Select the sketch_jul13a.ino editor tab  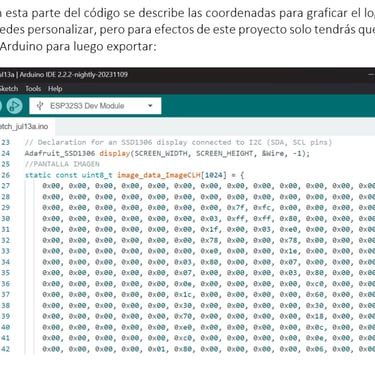[24, 127]
